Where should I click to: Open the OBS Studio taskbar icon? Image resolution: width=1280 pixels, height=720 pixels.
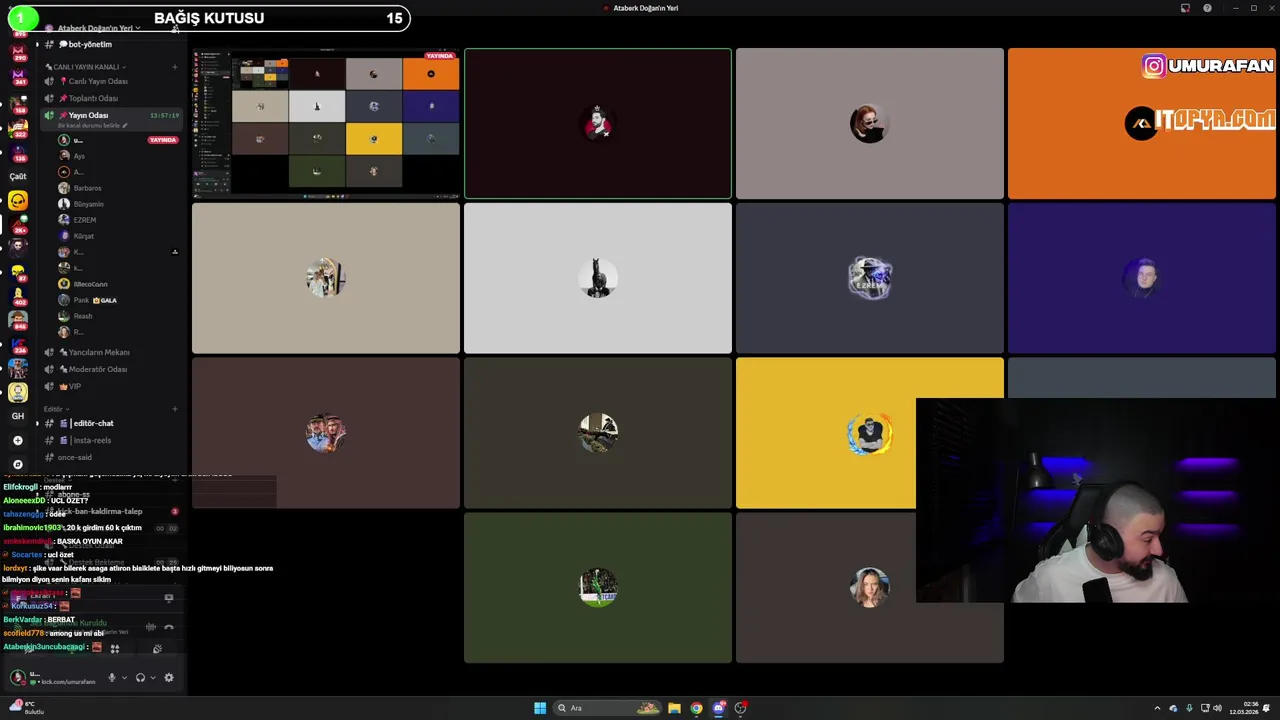pos(740,708)
